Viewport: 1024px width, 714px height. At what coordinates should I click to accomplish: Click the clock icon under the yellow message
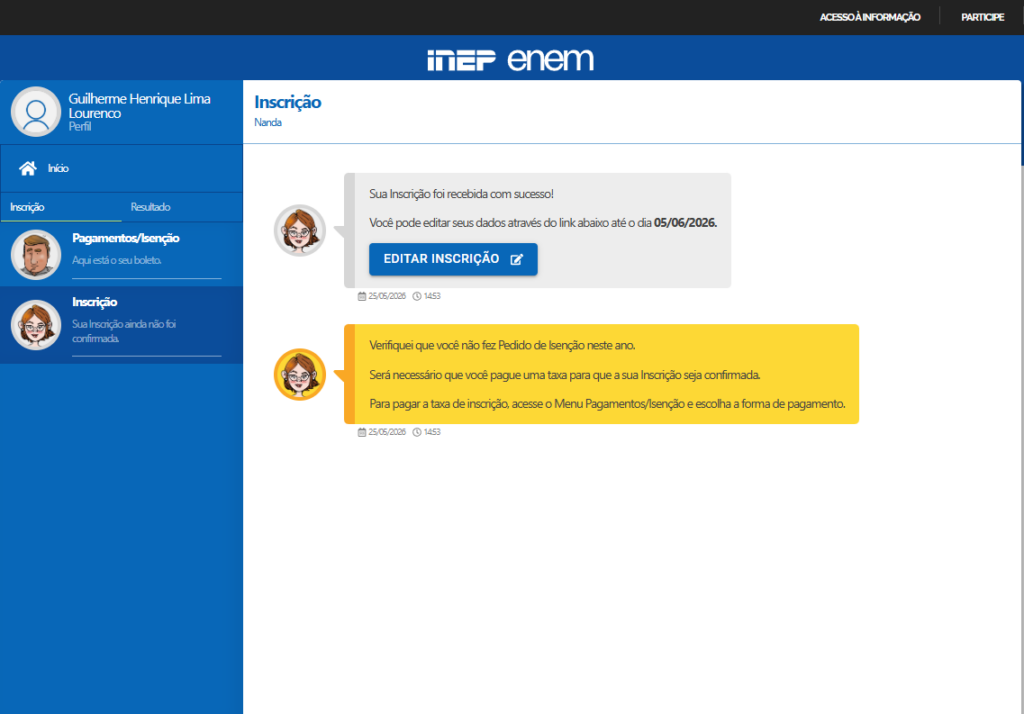pos(417,432)
